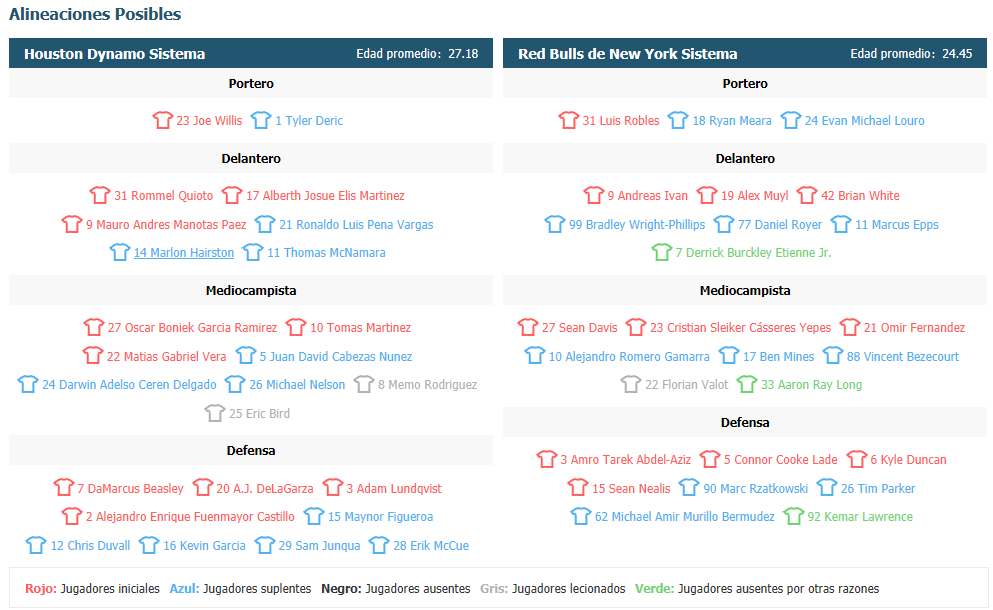Click the Houston Dynamo Sistema header
This screenshot has width=993, height=610.
115,54
